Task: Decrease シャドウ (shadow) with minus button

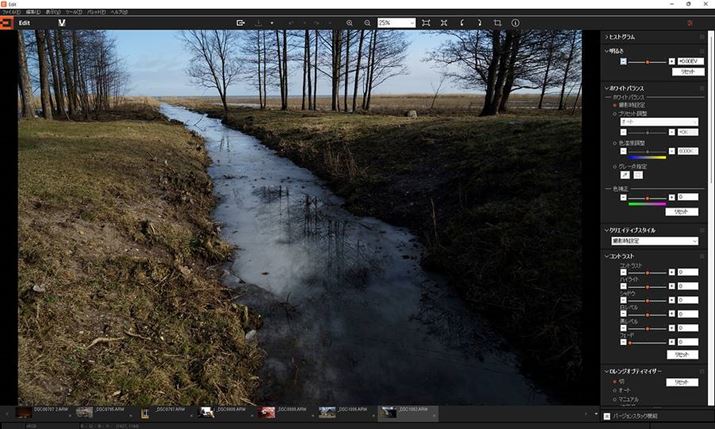Action: 623,300
